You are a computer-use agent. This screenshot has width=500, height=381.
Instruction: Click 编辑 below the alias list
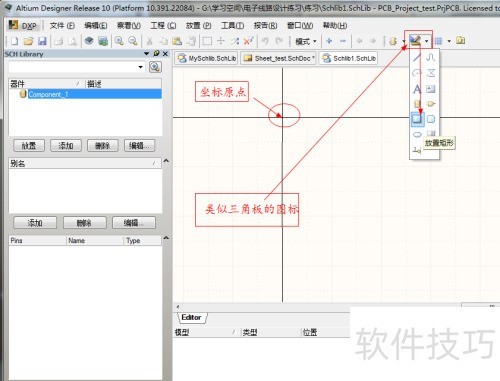click(x=134, y=223)
